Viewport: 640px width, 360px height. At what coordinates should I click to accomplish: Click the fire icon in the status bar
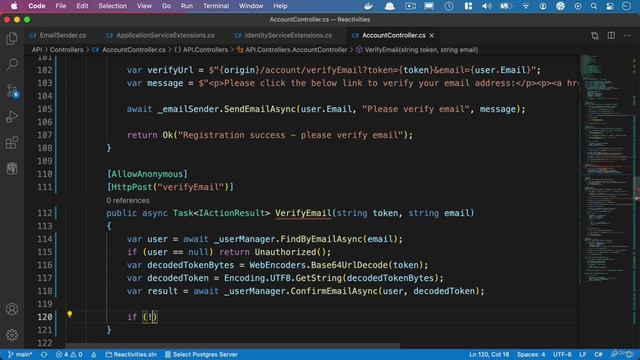(x=94, y=354)
